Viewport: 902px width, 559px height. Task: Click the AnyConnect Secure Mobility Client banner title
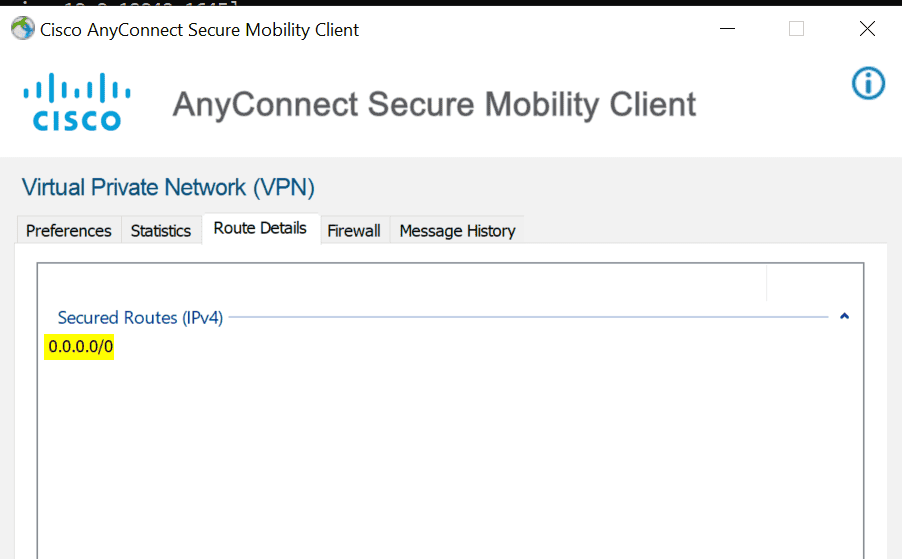[x=434, y=104]
